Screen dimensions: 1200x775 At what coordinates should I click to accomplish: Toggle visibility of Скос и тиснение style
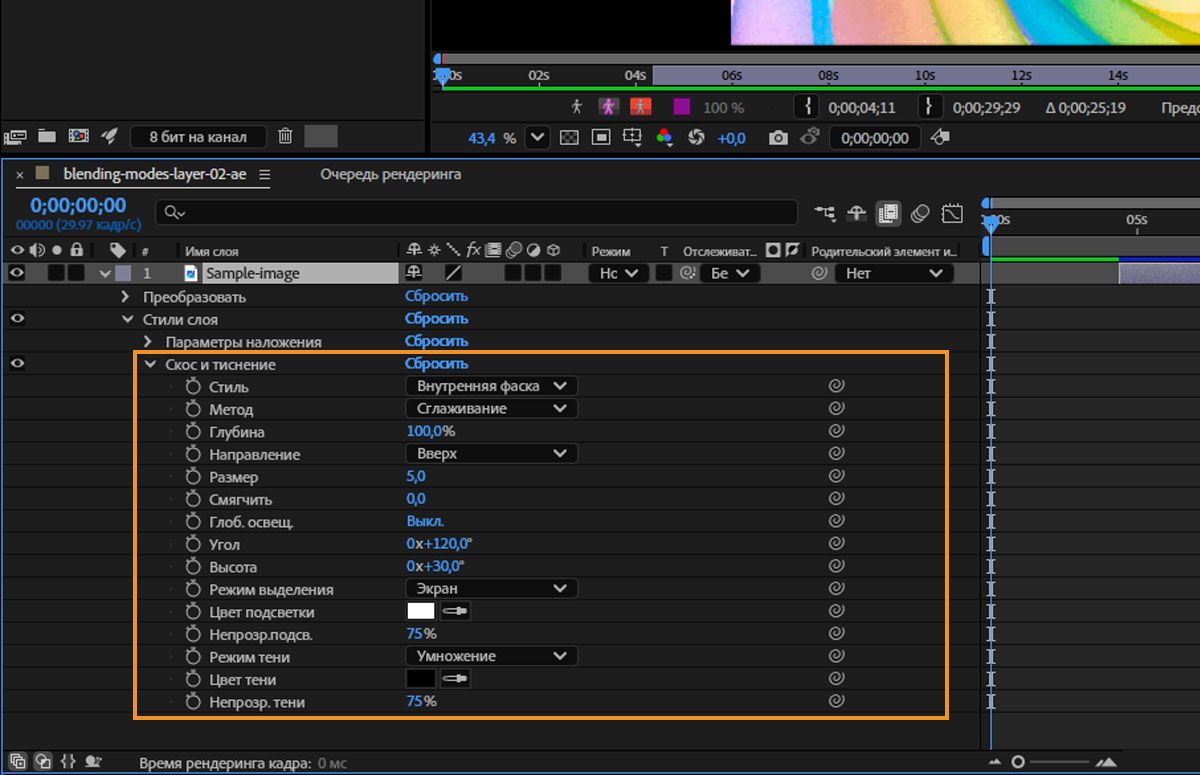(x=17, y=364)
